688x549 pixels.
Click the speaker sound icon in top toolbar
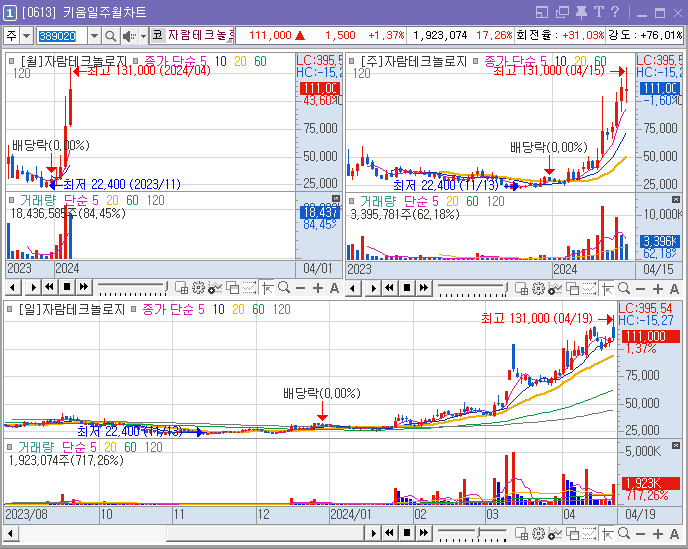(x=129, y=36)
